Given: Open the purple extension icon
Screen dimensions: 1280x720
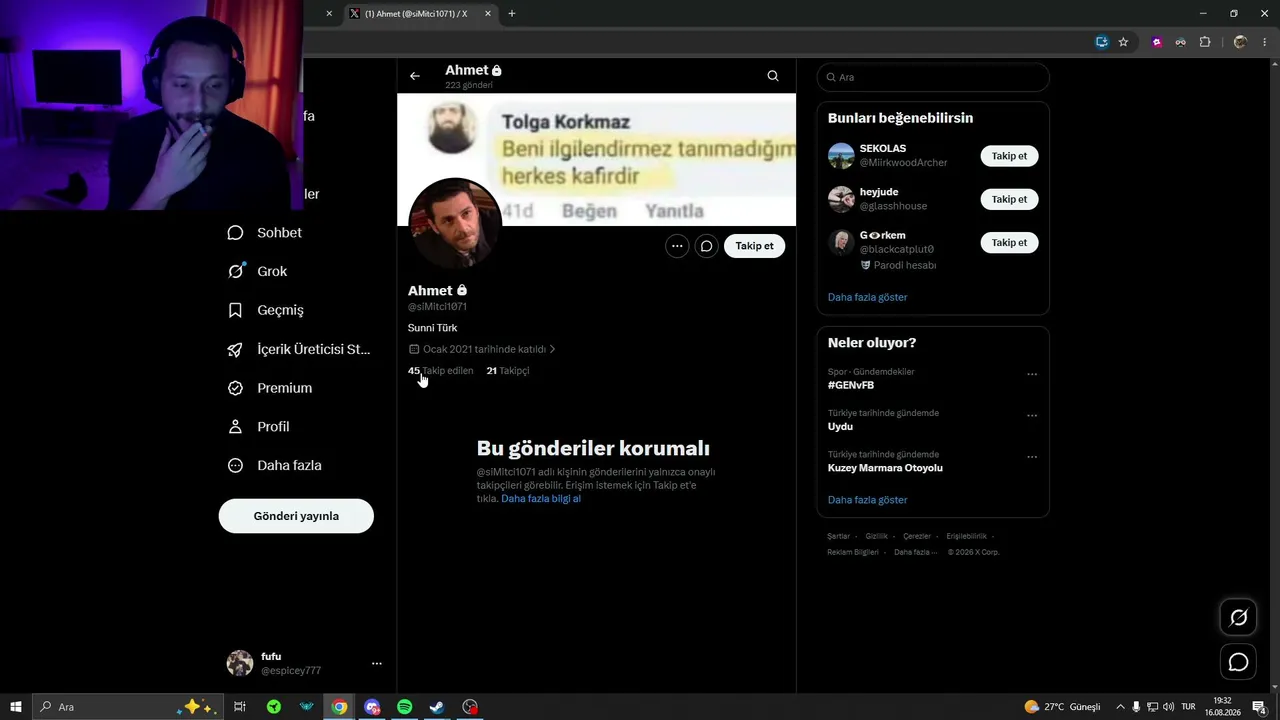Looking at the screenshot, I should [1157, 42].
